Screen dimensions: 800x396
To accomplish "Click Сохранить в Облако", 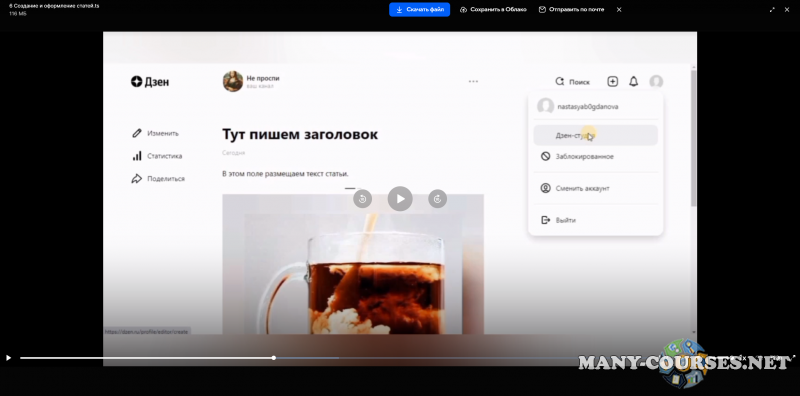I will point(493,9).
